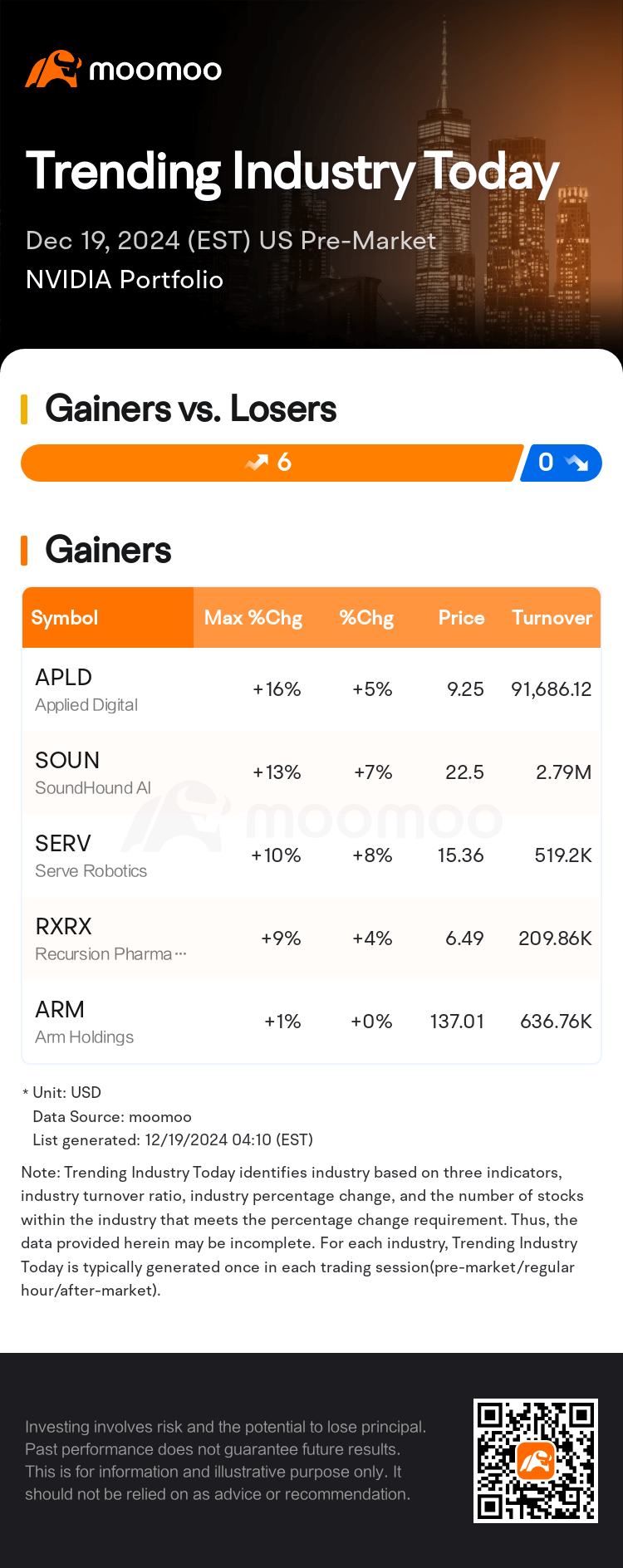Viewport: 623px width, 1568px height.
Task: Sort by Max %Chg column header
Action: (x=253, y=618)
